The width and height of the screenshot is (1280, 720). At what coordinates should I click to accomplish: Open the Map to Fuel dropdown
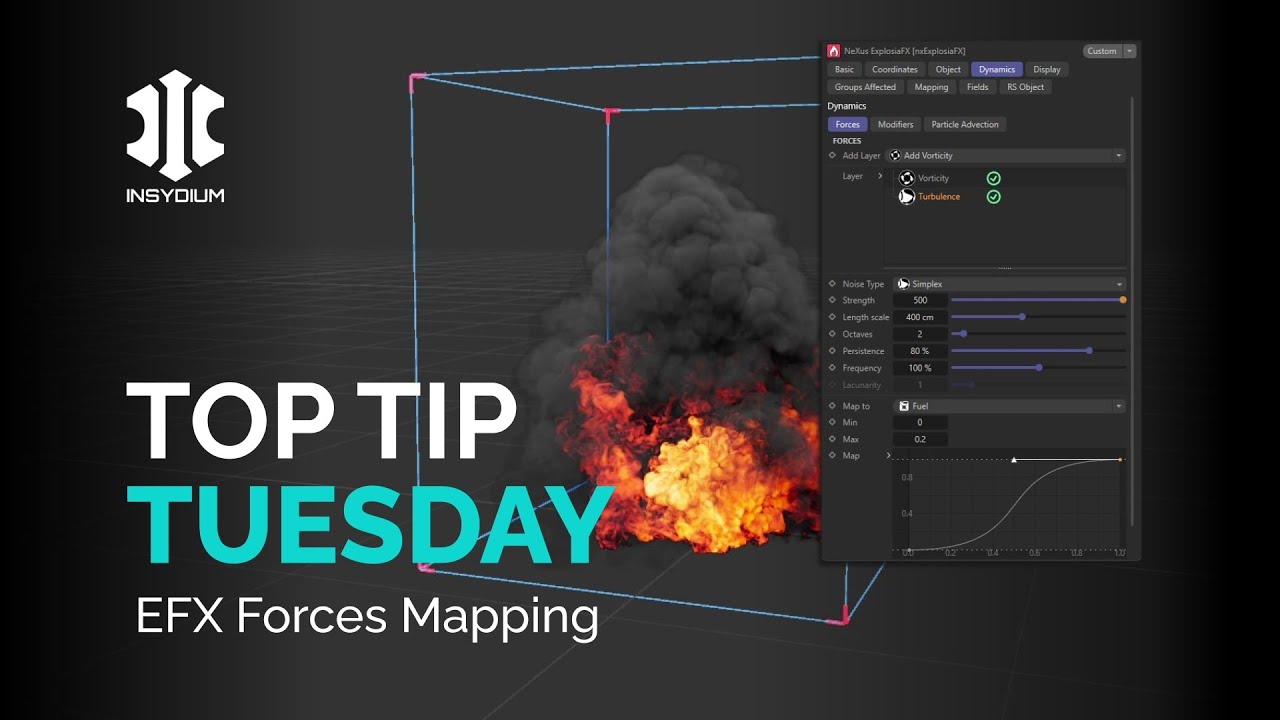1010,406
